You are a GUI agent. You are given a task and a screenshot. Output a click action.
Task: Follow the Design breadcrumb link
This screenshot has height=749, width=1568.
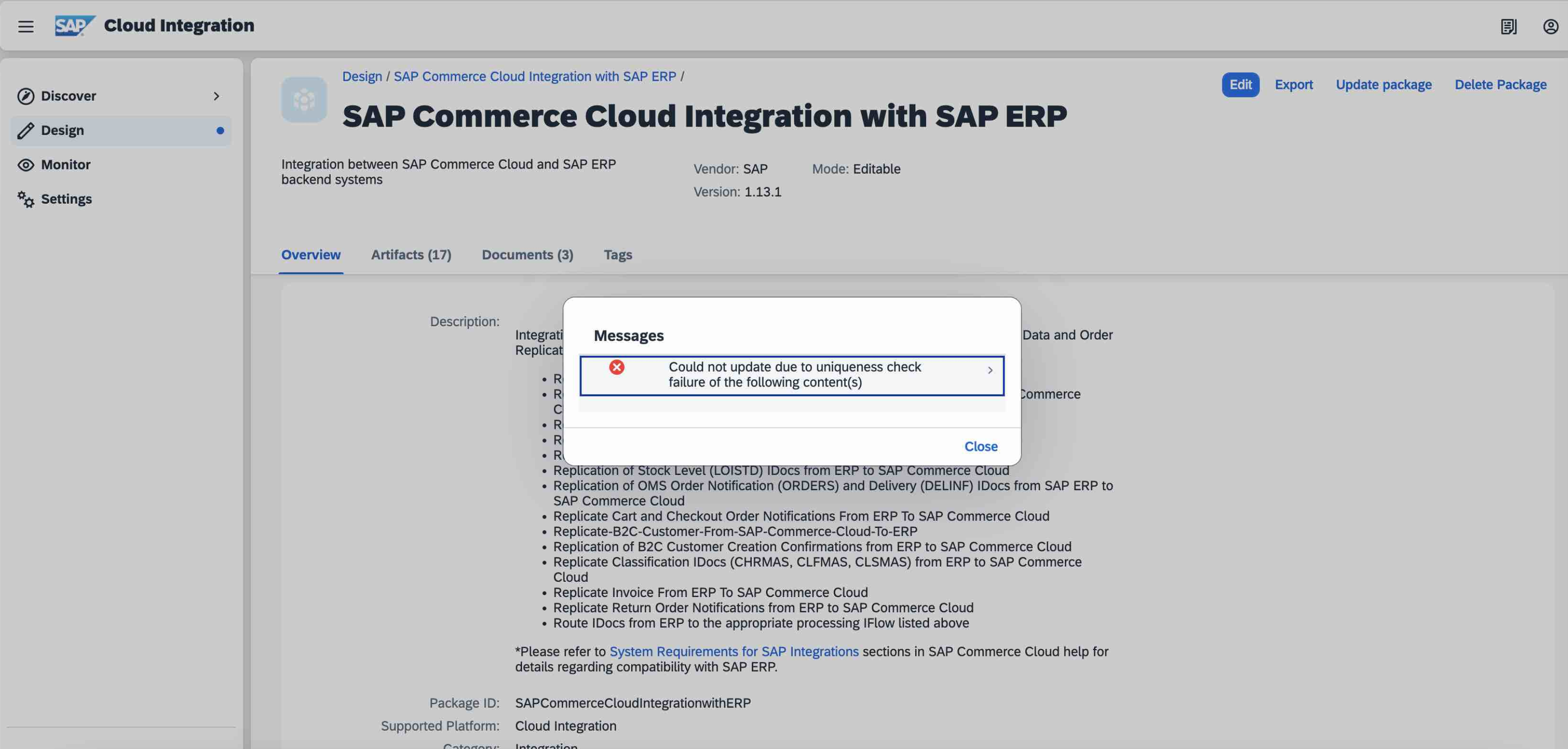pyautogui.click(x=361, y=77)
